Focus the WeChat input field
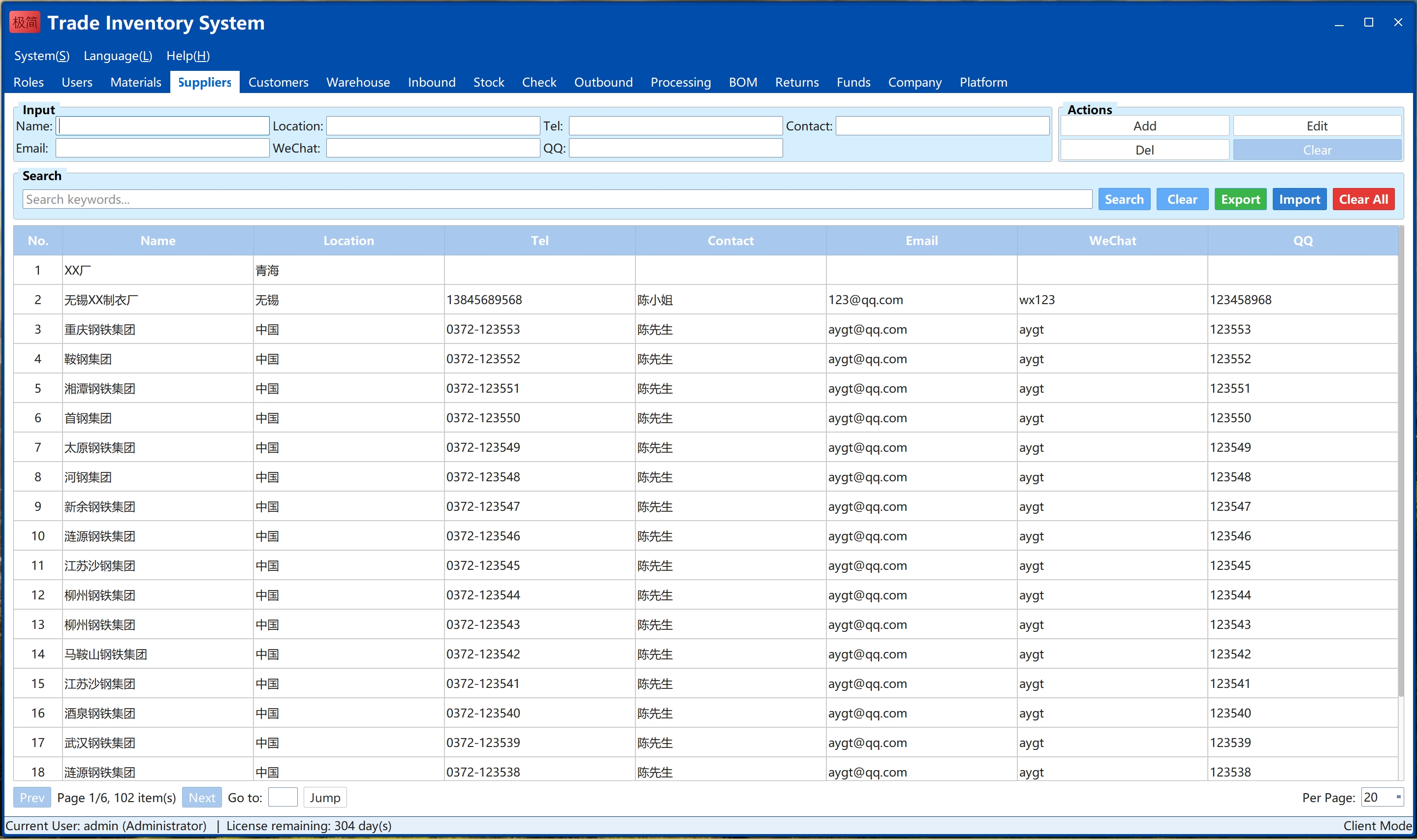1417x840 pixels. [x=433, y=148]
